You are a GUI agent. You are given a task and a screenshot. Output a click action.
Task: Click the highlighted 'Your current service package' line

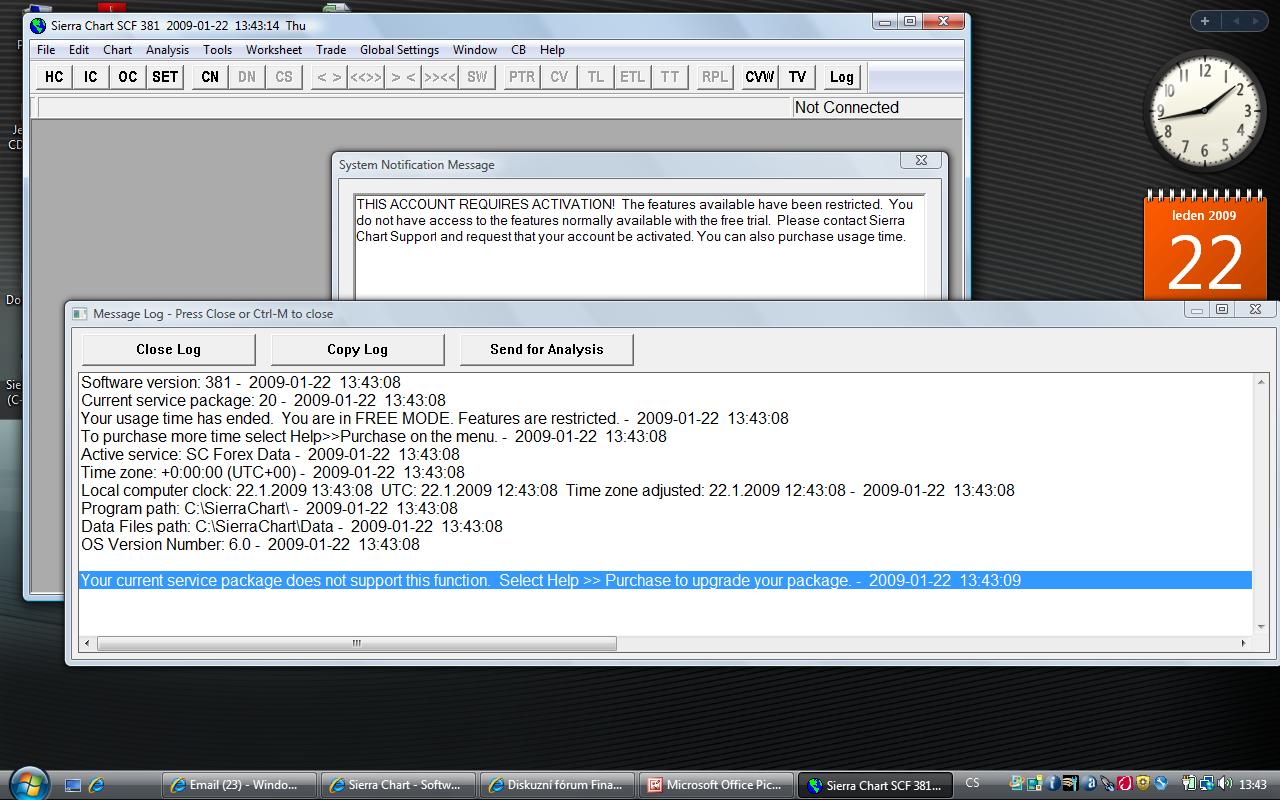click(x=665, y=580)
